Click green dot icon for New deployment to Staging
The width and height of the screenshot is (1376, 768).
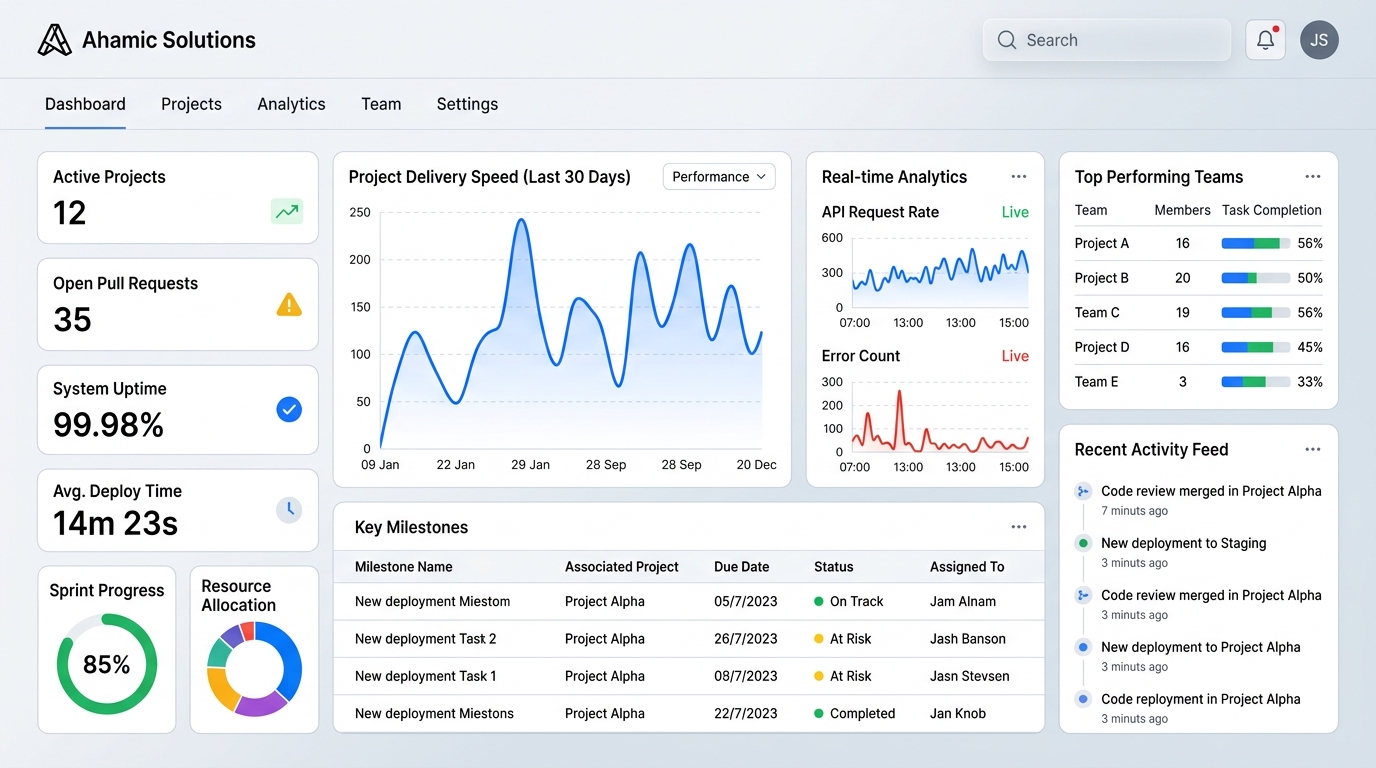click(x=1082, y=543)
